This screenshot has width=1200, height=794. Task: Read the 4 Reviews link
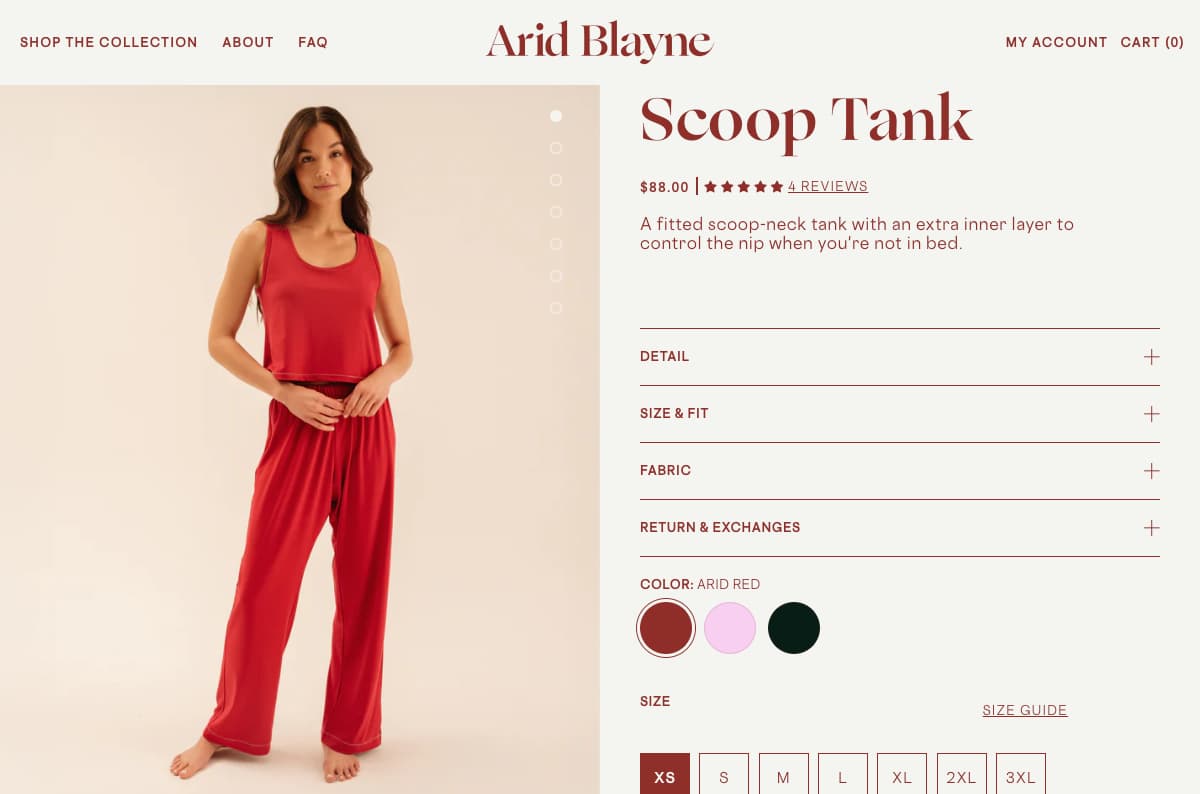click(x=828, y=186)
